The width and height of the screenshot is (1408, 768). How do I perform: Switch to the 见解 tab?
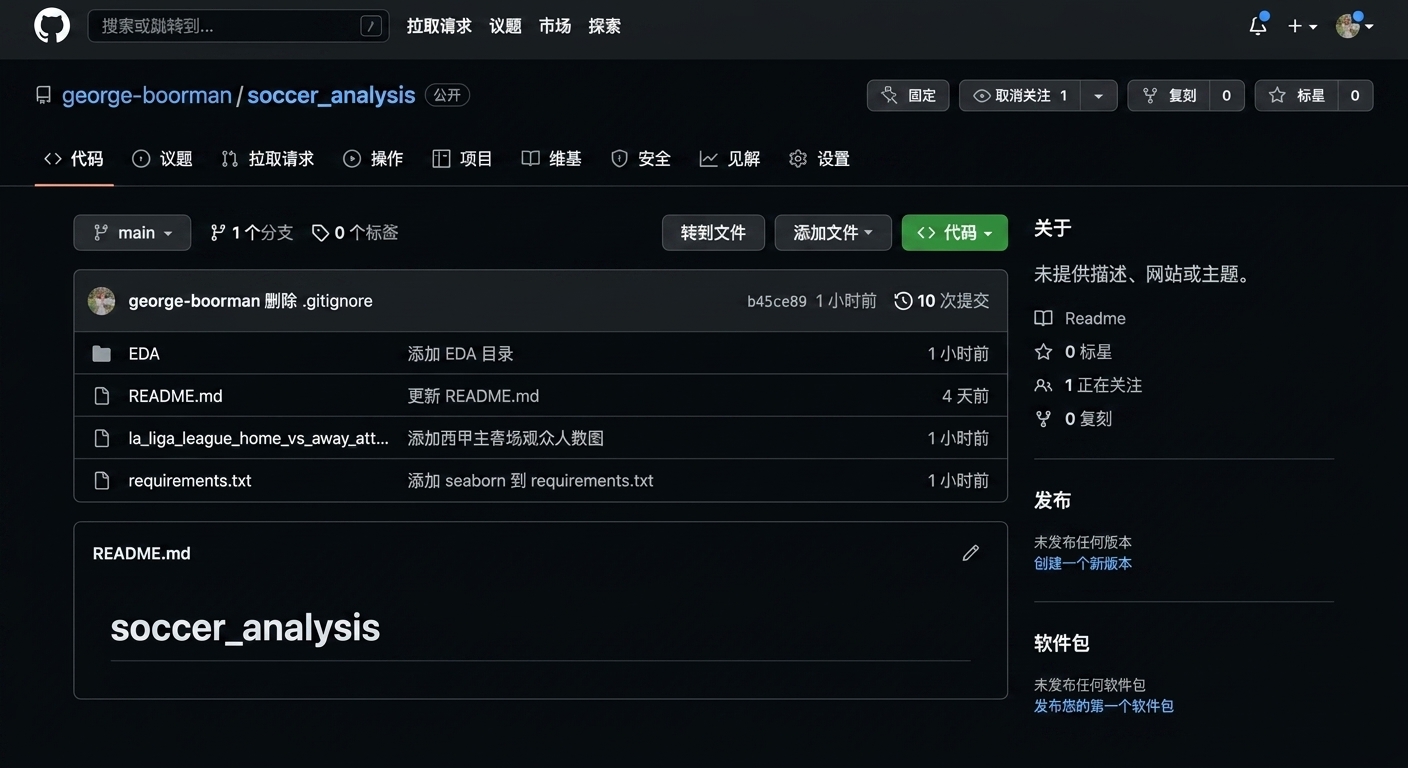click(730, 158)
